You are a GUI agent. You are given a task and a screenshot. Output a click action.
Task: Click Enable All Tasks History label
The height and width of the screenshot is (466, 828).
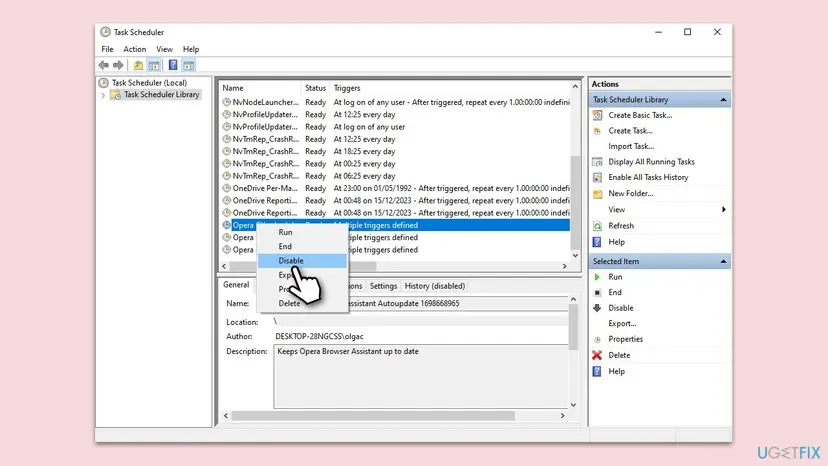coord(648,178)
